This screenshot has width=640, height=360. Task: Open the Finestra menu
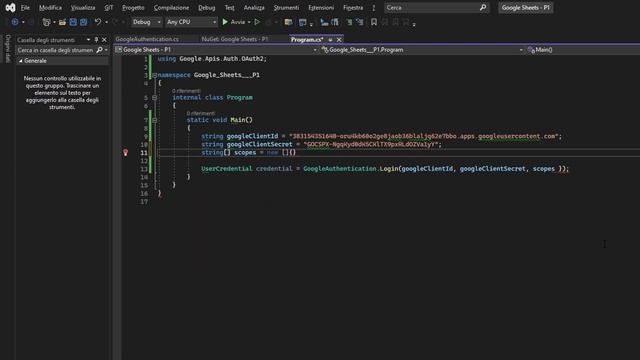[x=353, y=8]
